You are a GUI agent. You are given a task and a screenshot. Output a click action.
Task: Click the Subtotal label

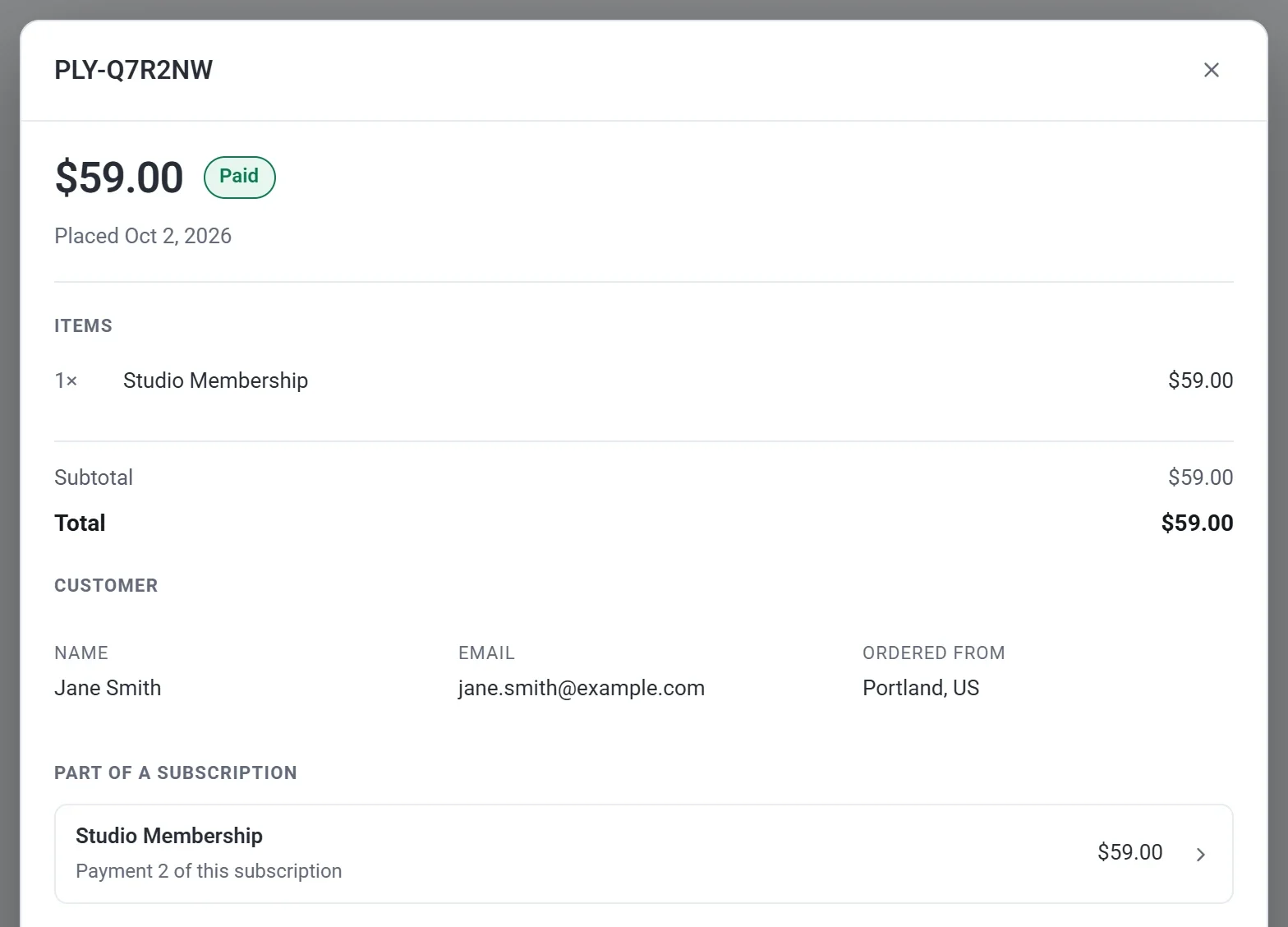point(94,477)
